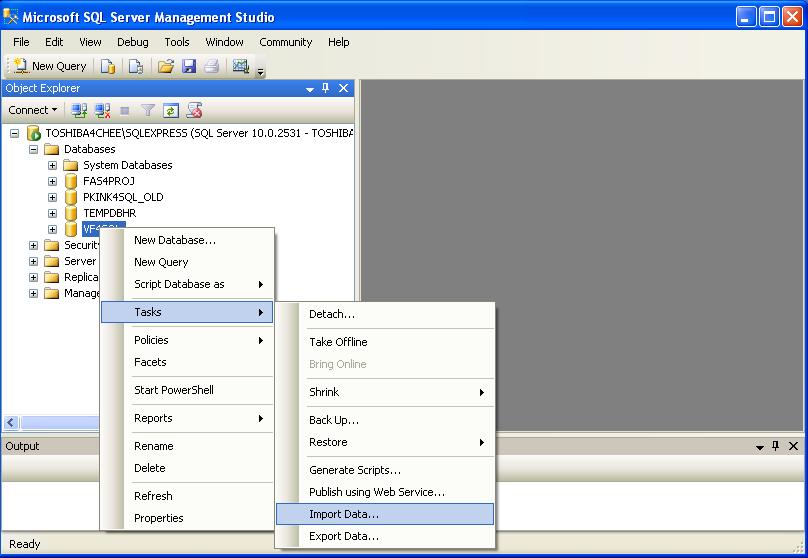Expand the TEMPDBHR database node
The height and width of the screenshot is (558, 808).
click(53, 213)
